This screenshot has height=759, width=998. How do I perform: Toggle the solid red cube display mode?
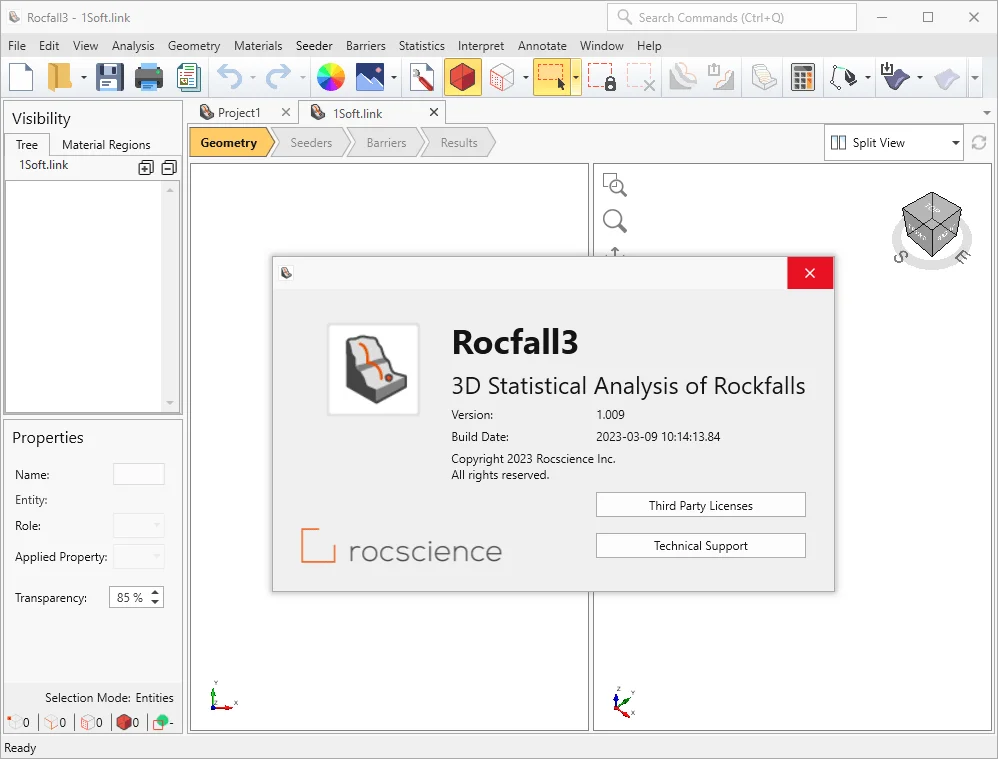coord(463,78)
